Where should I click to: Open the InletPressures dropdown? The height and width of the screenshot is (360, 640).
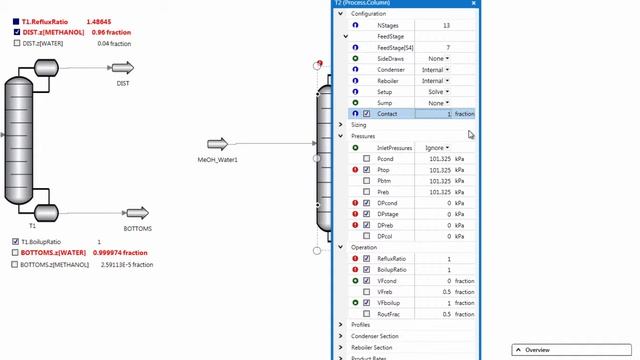pos(437,147)
